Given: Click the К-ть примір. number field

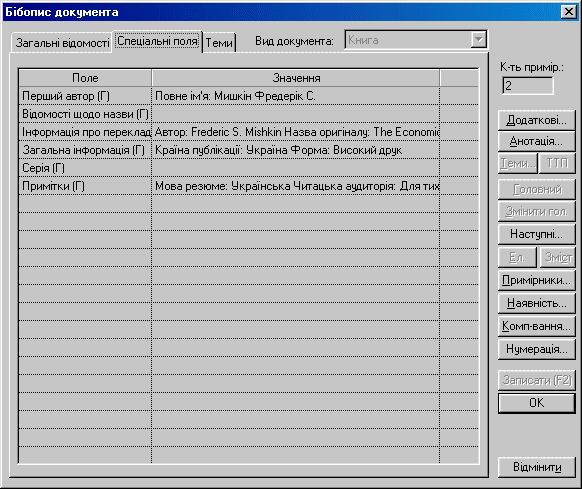Looking at the screenshot, I should coord(527,86).
